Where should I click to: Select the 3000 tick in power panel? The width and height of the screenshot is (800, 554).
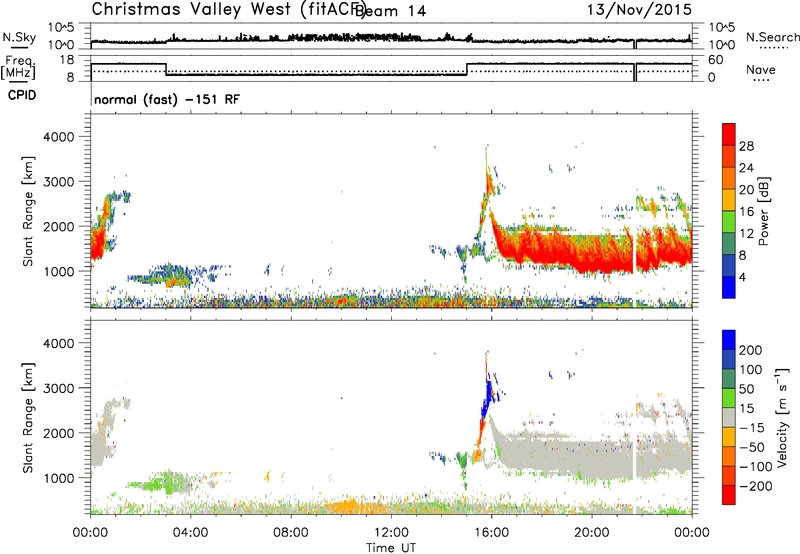tap(59, 182)
